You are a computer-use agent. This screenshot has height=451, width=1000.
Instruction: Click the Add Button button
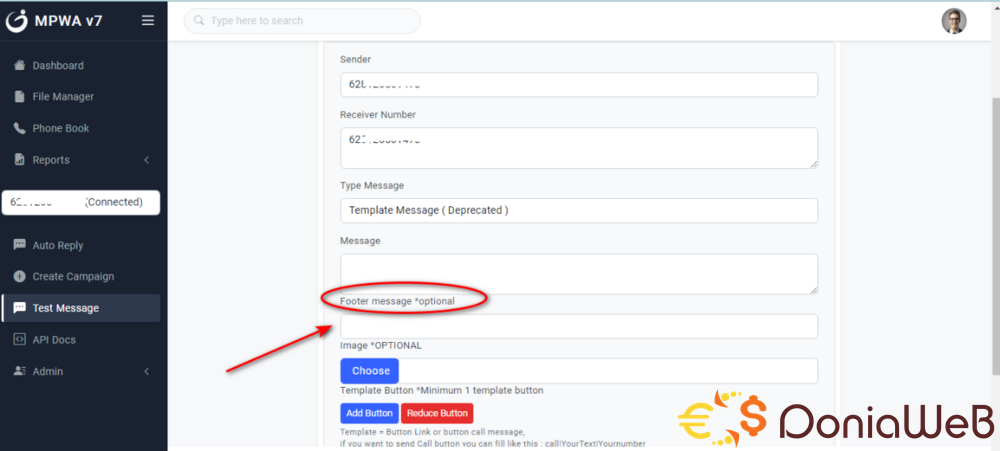tap(370, 413)
